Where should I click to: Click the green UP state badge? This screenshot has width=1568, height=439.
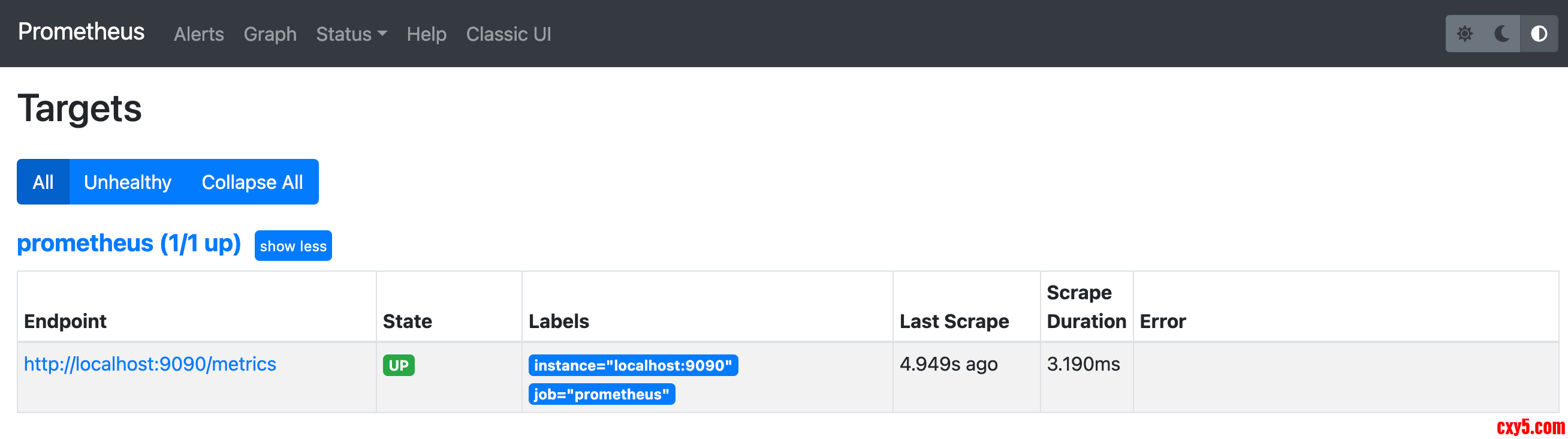[x=398, y=365]
